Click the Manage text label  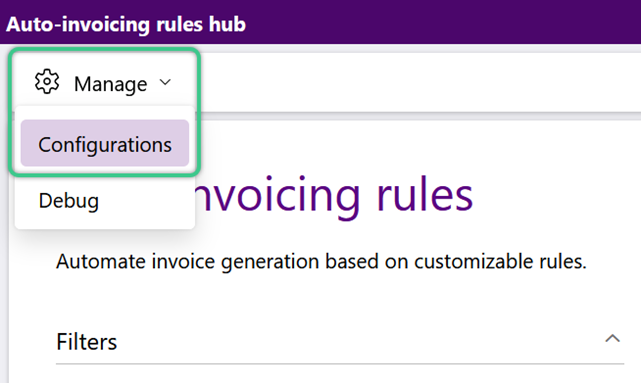click(x=110, y=85)
